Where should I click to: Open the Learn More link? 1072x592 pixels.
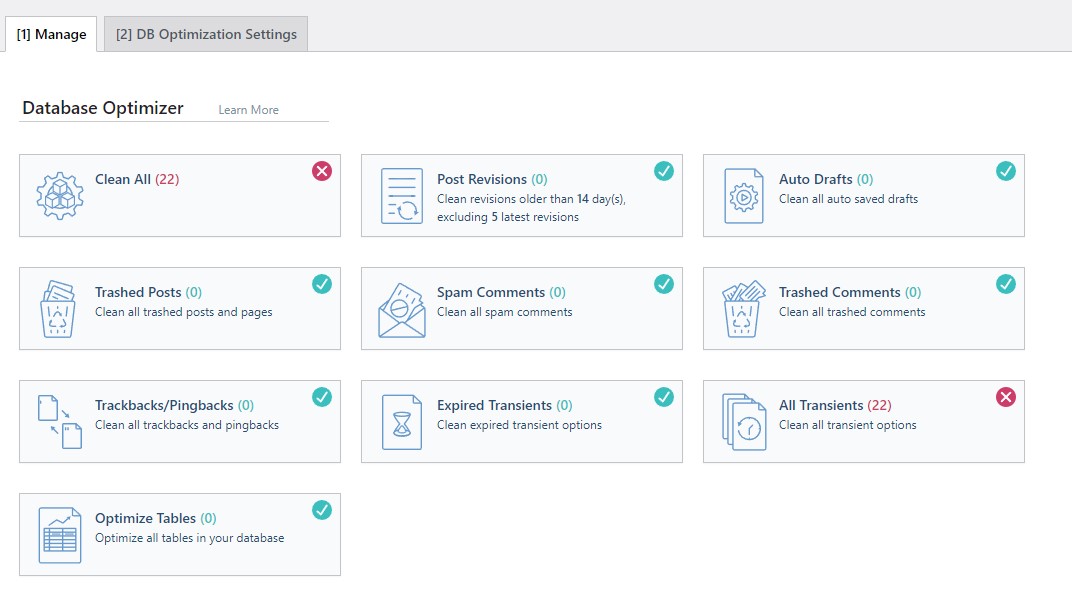pyautogui.click(x=248, y=110)
